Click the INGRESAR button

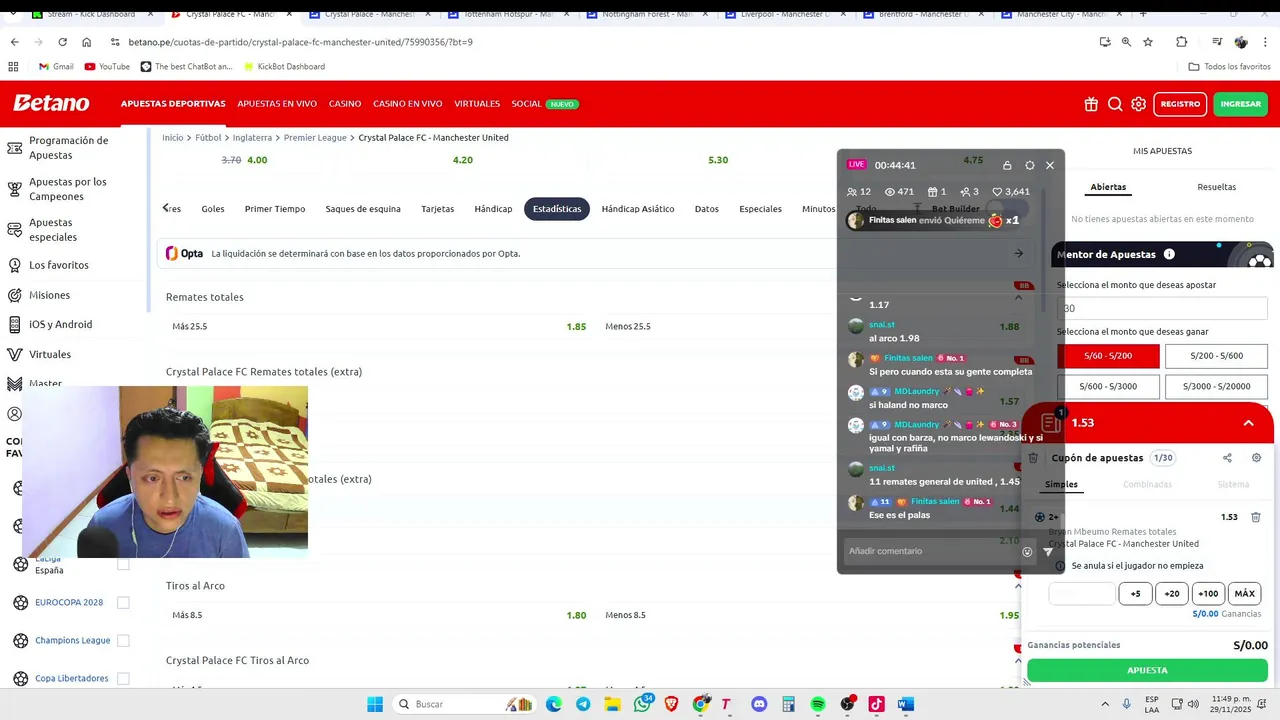pos(1241,104)
